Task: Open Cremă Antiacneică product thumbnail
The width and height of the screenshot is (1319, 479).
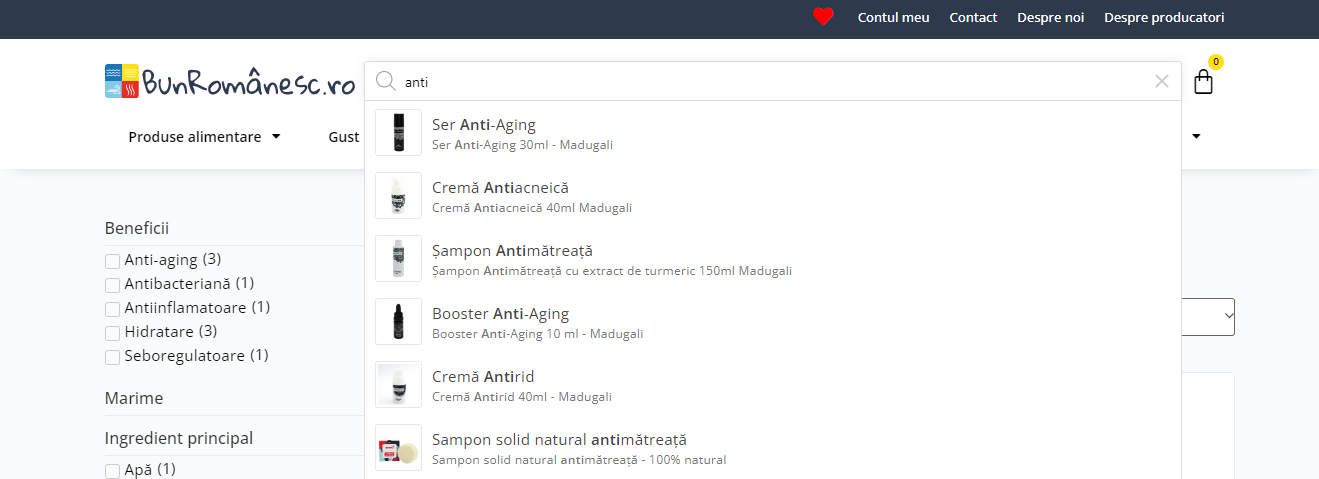Action: (x=398, y=195)
